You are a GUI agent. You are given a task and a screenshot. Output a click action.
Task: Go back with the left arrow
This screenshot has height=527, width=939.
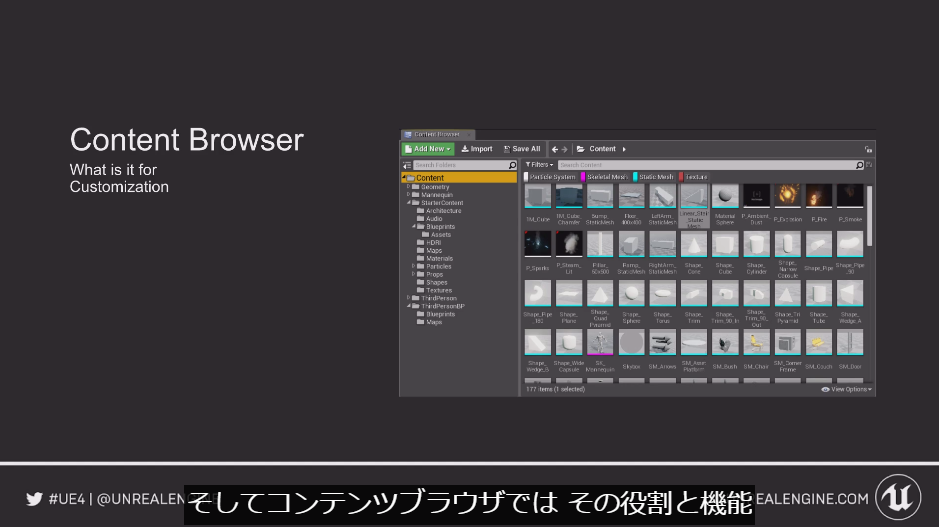coord(555,149)
